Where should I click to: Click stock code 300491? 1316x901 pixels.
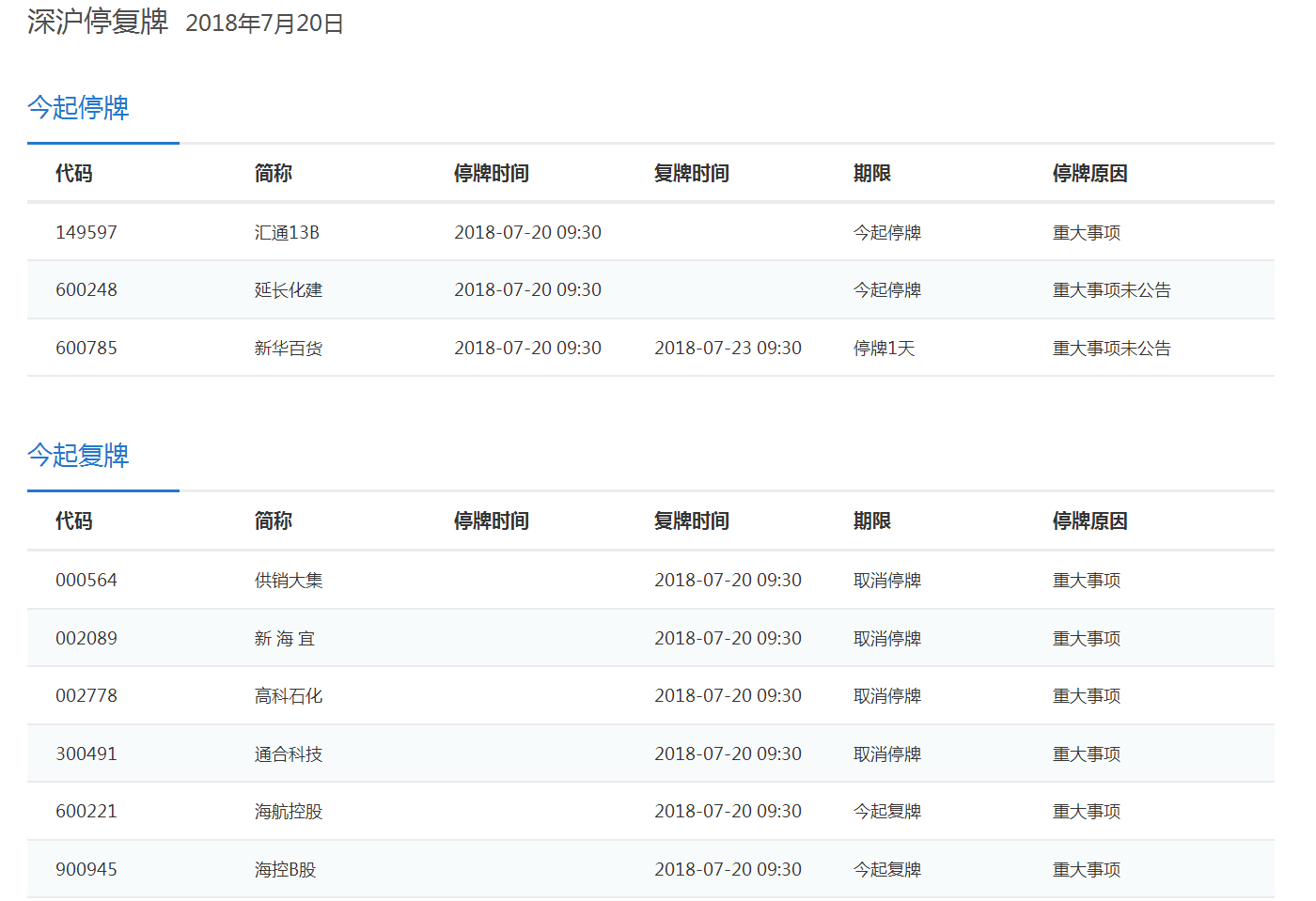(x=86, y=754)
